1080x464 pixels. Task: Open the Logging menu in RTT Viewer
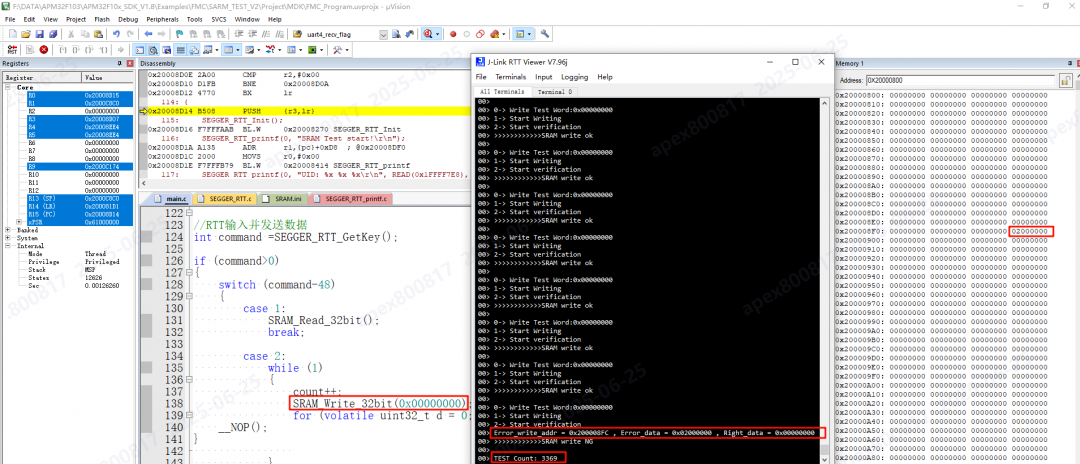pos(575,77)
